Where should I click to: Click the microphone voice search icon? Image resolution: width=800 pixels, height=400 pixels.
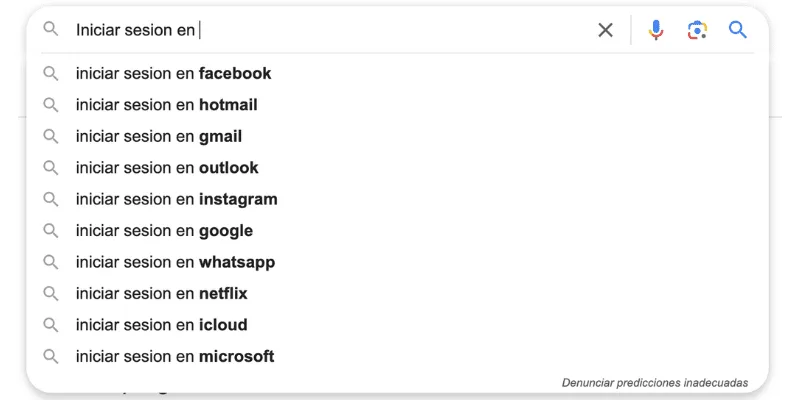pyautogui.click(x=656, y=30)
